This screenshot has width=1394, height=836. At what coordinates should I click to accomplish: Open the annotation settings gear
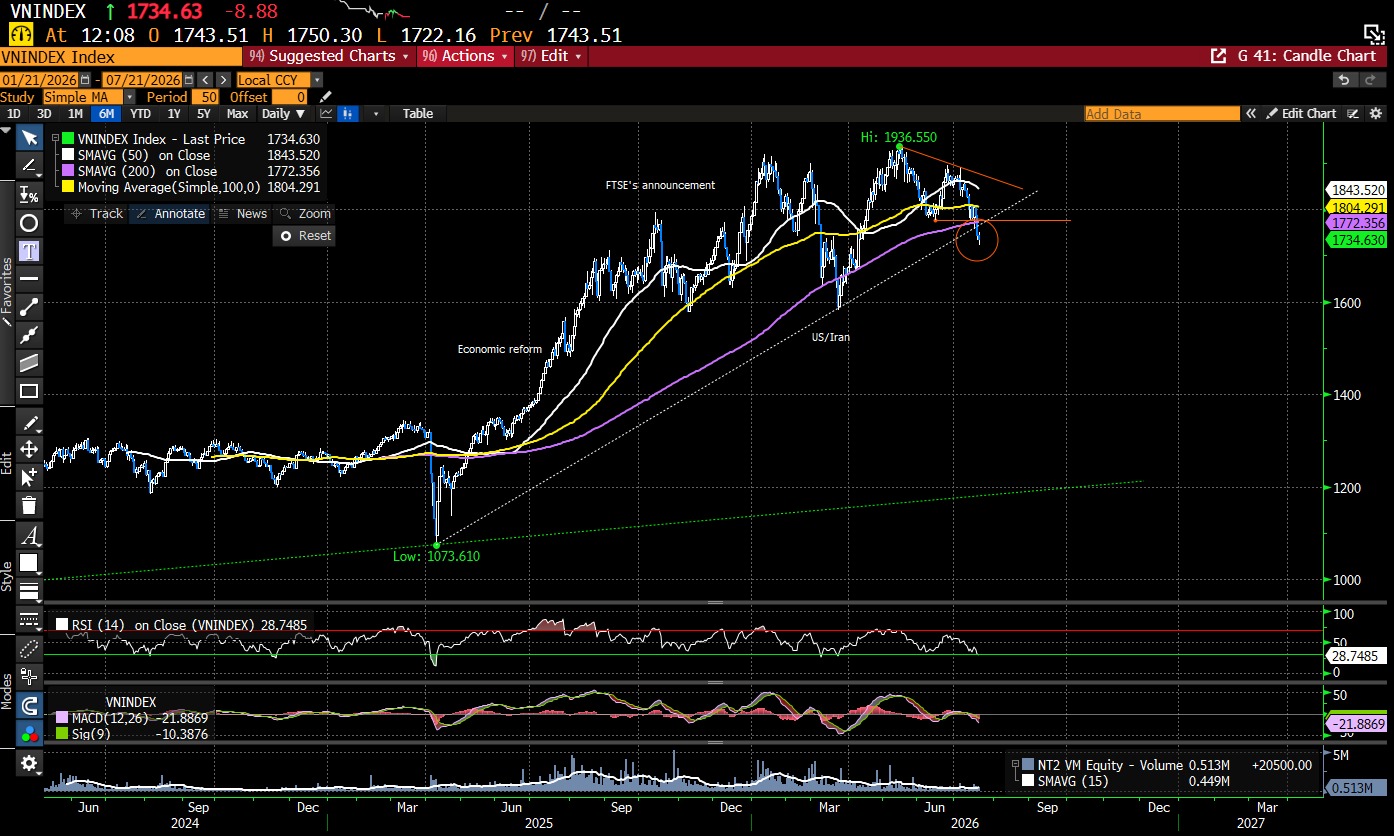[x=29, y=764]
